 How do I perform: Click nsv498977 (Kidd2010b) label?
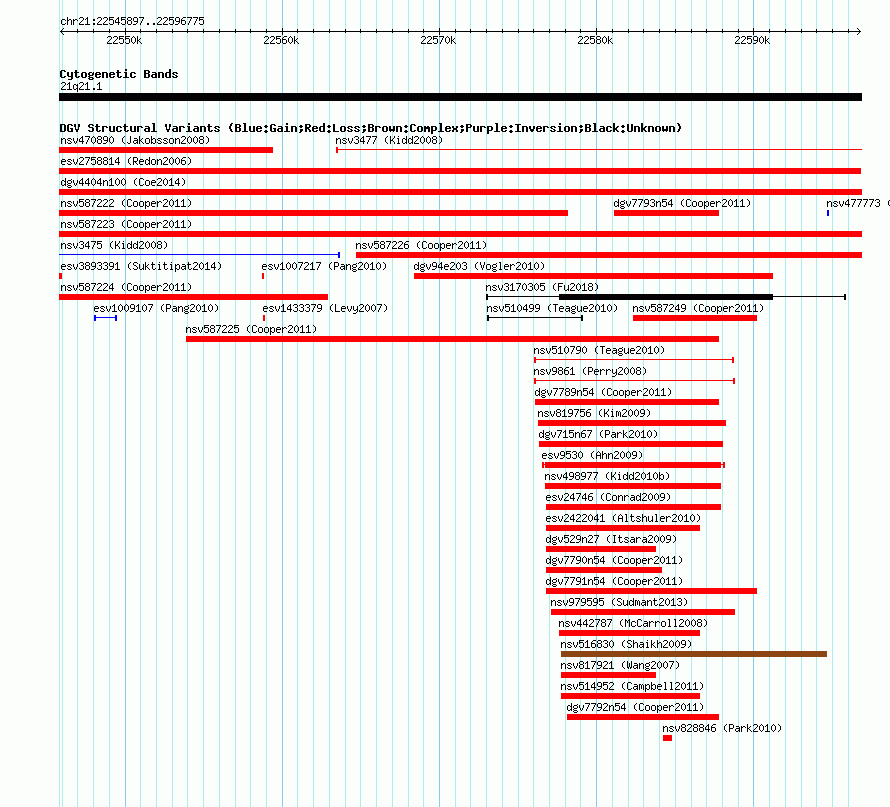(607, 476)
